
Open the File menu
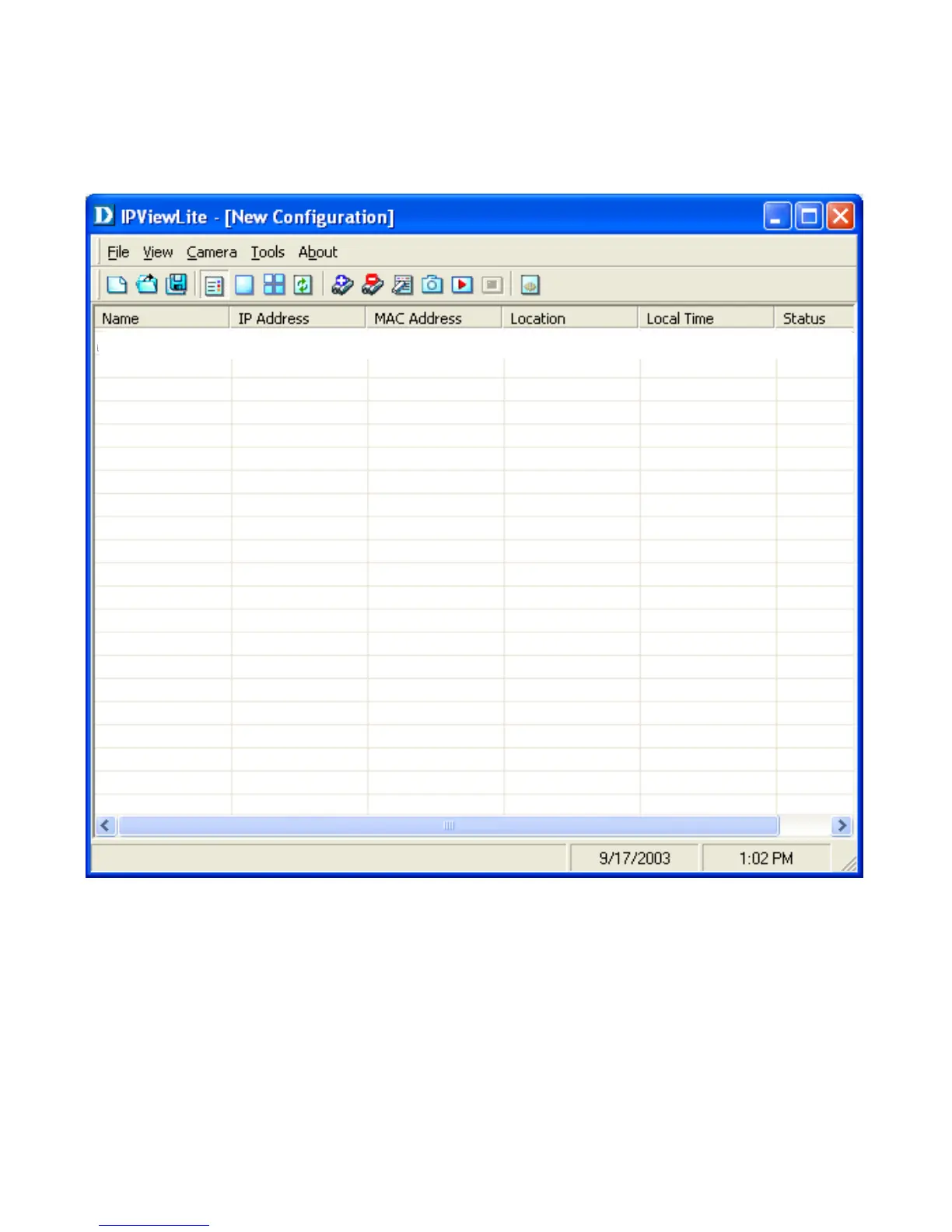click(118, 252)
